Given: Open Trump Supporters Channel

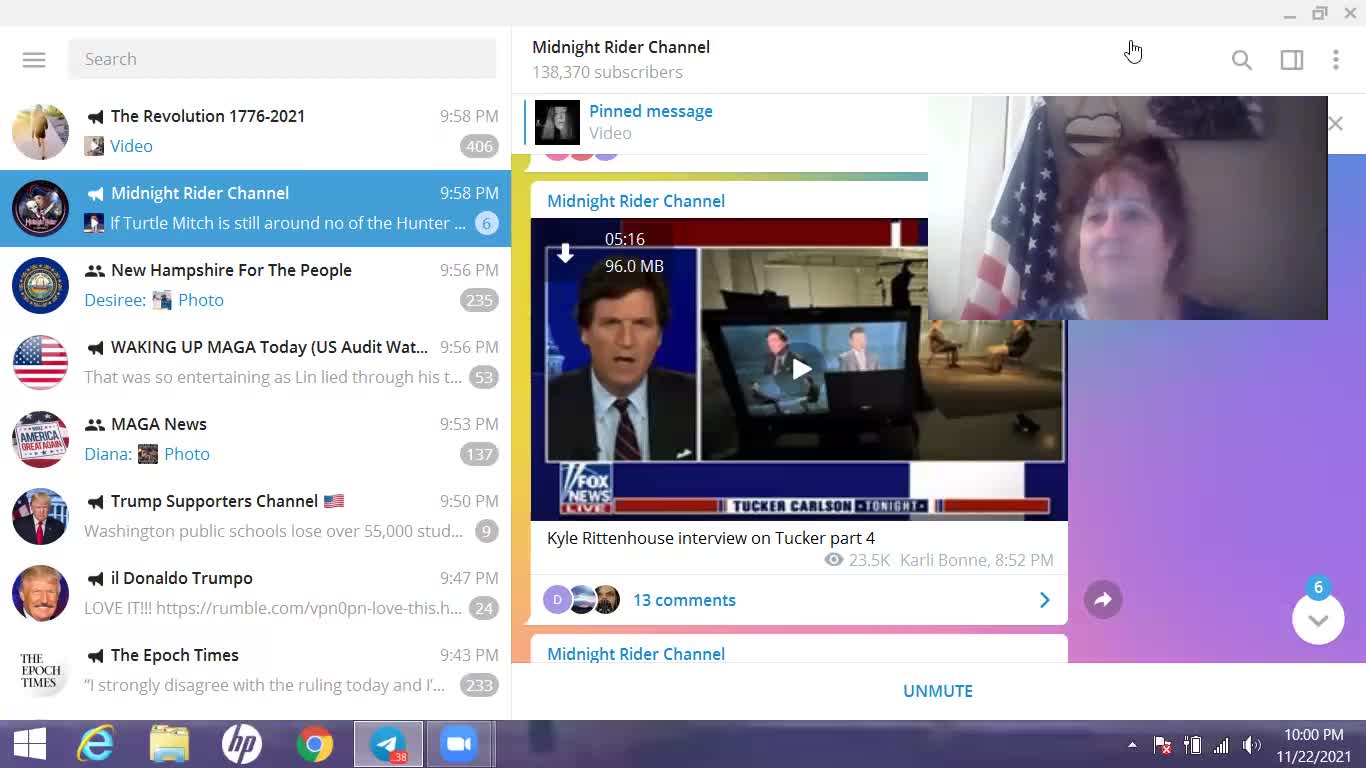Looking at the screenshot, I should coord(255,516).
